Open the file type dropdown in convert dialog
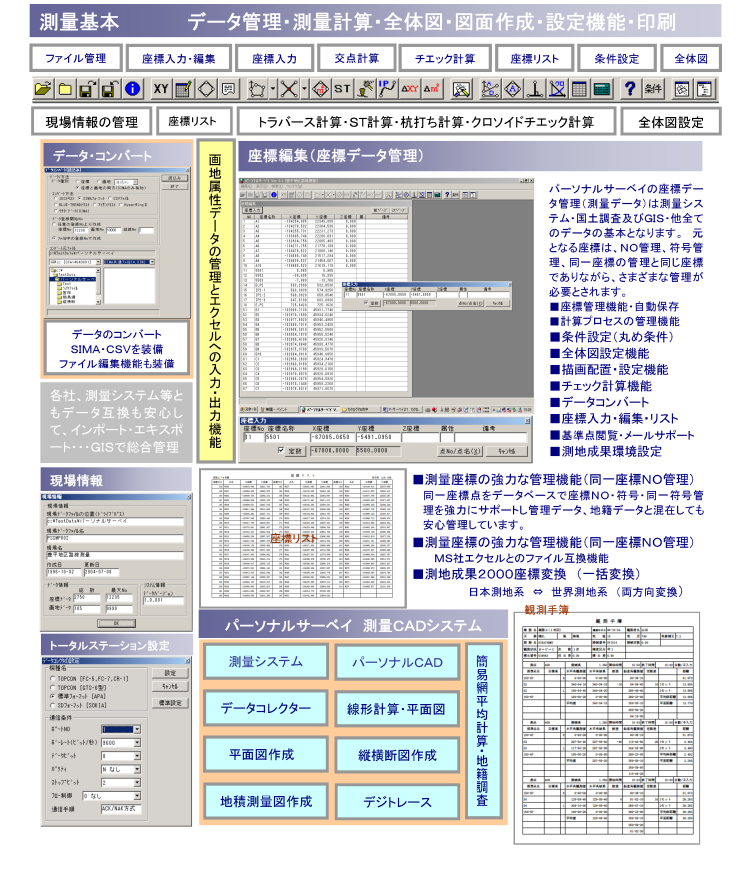The height and width of the screenshot is (875, 750). 152,262
